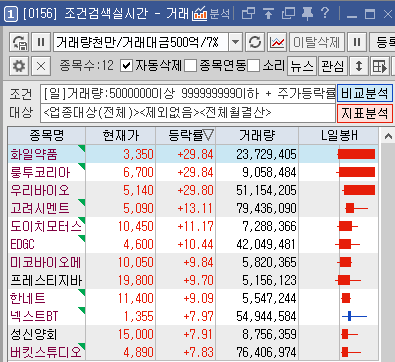Select the EDGC stock name
This screenshot has width=395, height=362.
click(22, 244)
